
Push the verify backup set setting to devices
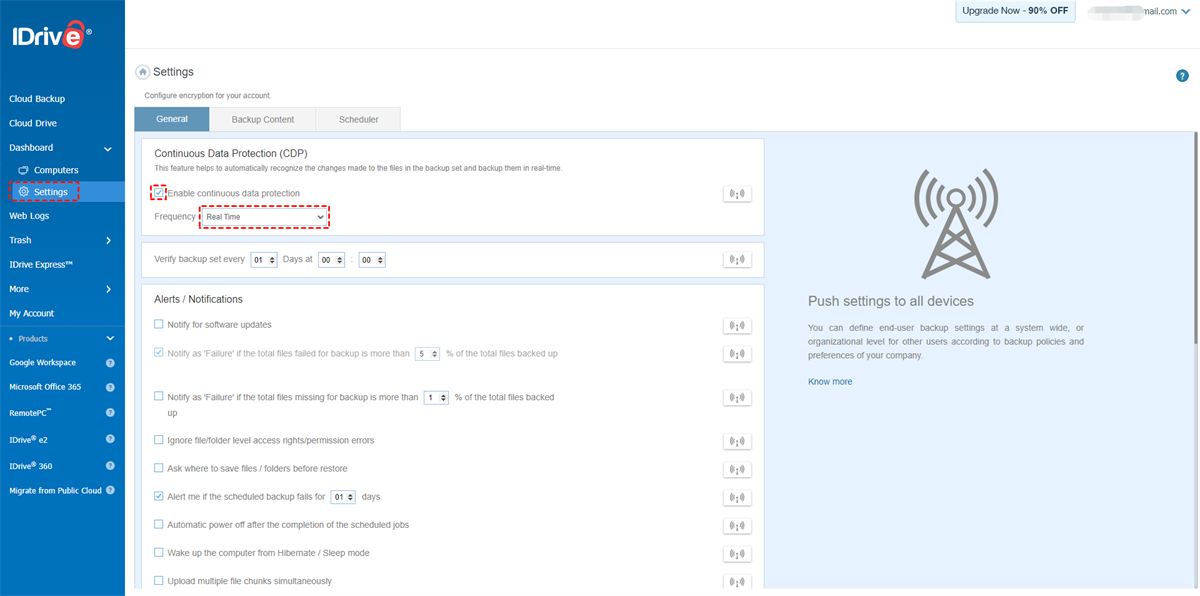(737, 260)
